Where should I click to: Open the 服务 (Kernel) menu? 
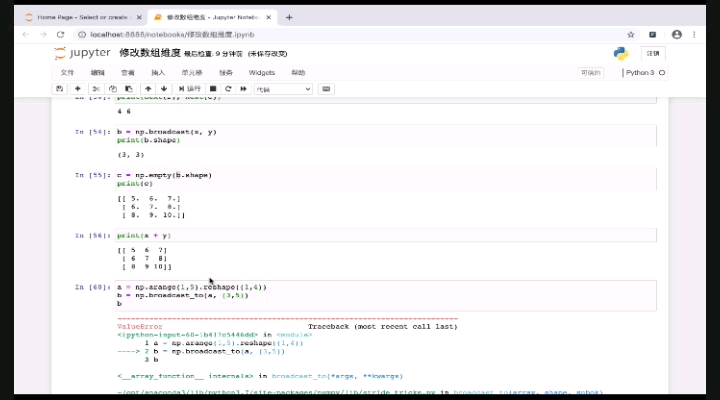(x=226, y=73)
